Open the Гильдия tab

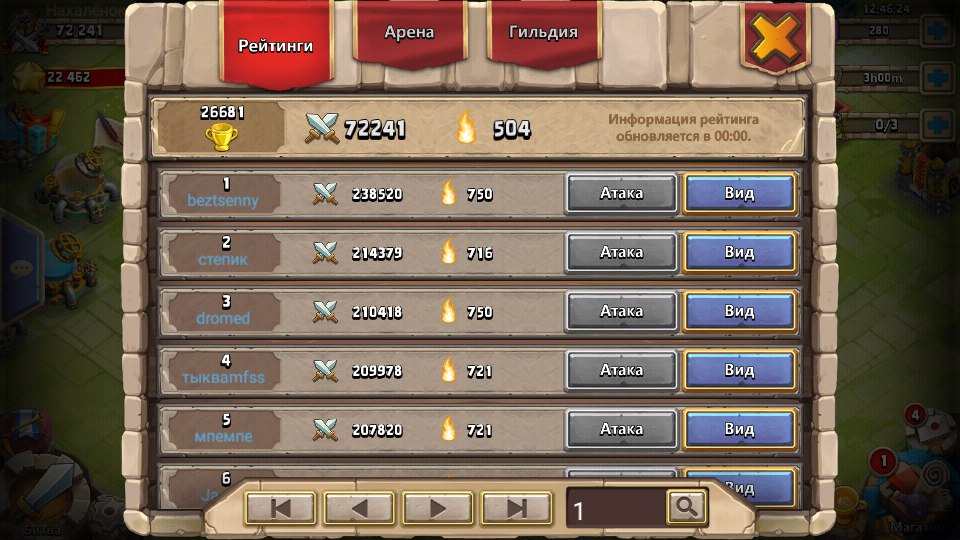pos(543,32)
